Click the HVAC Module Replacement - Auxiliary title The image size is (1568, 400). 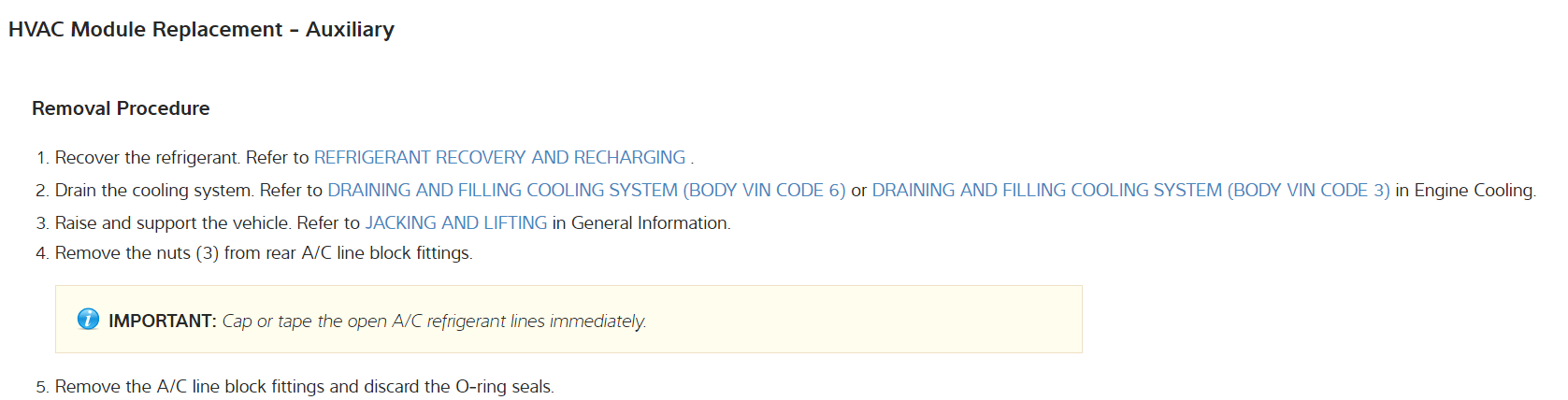coord(201,30)
